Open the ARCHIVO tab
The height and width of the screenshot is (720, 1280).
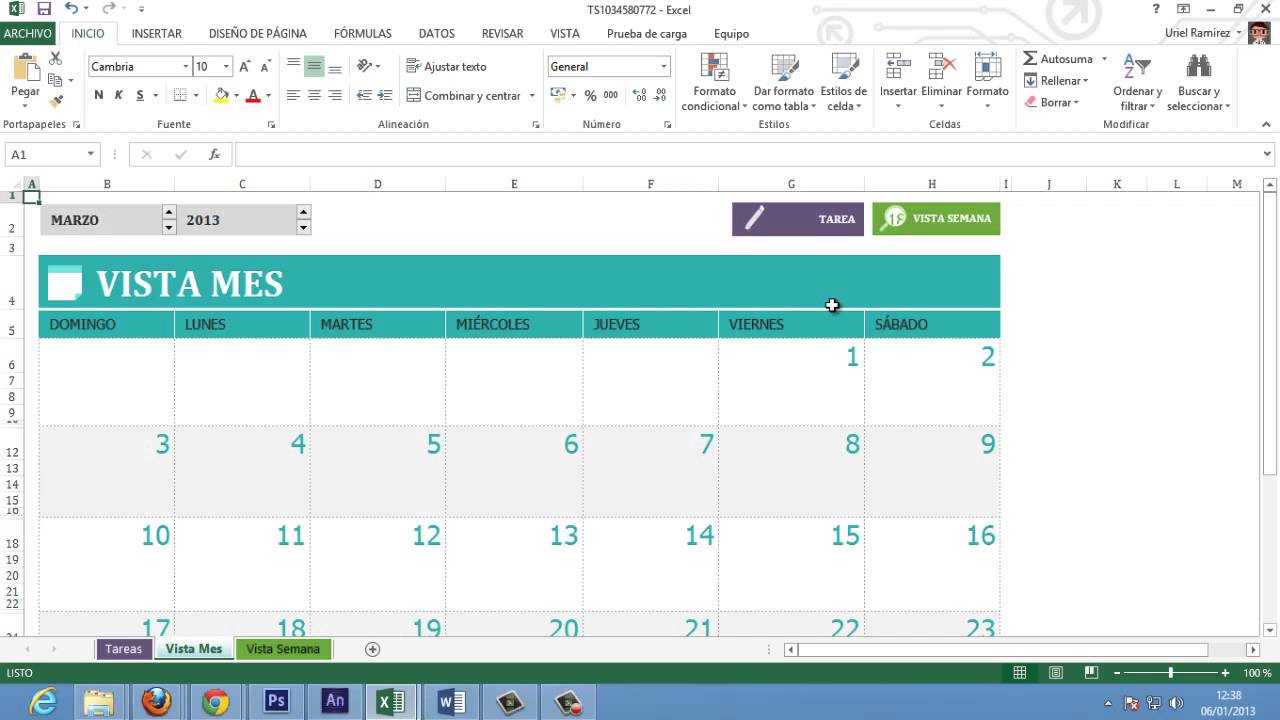pyautogui.click(x=27, y=33)
